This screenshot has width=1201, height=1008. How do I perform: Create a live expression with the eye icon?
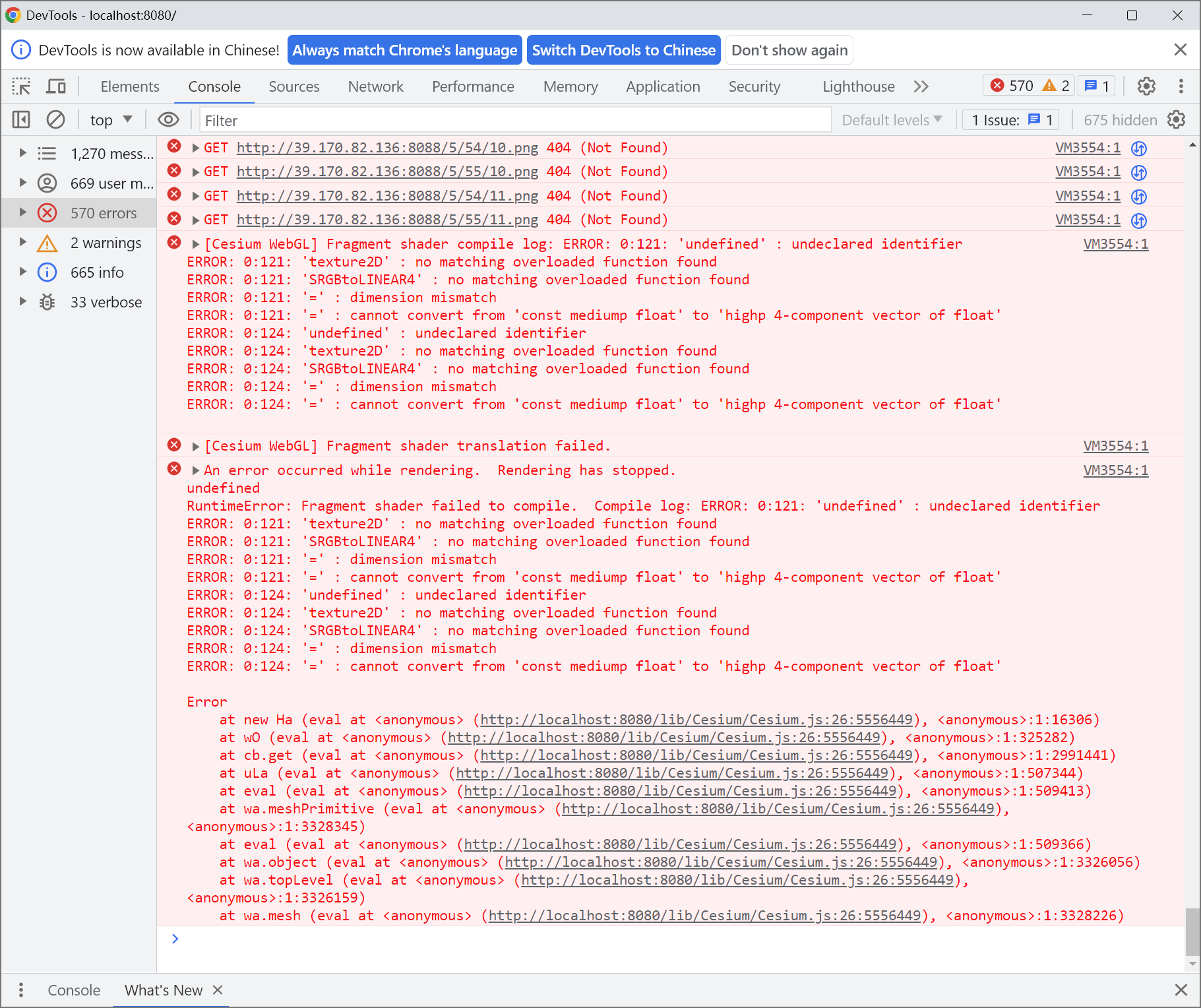click(x=169, y=119)
